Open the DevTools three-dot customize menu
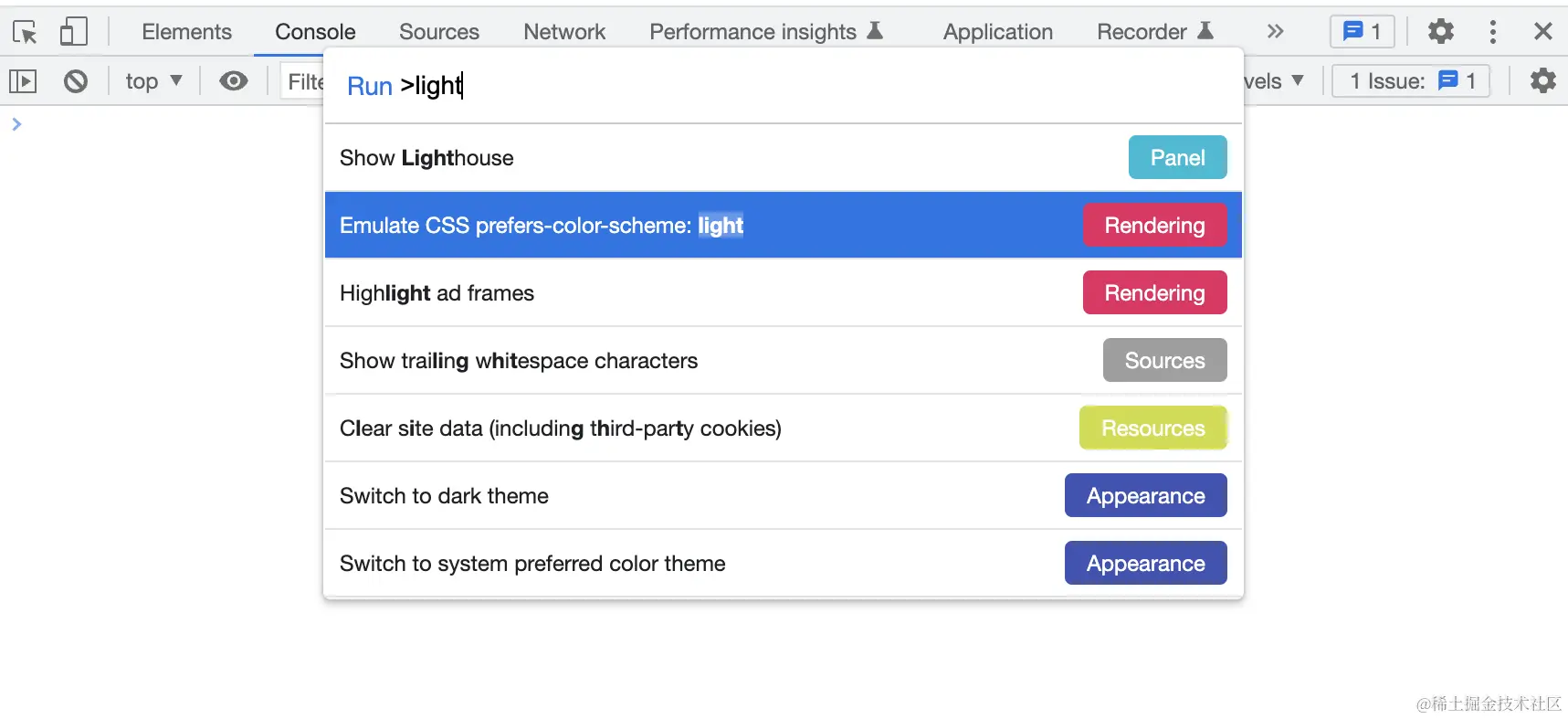The width and height of the screenshot is (1568, 719). point(1492,32)
